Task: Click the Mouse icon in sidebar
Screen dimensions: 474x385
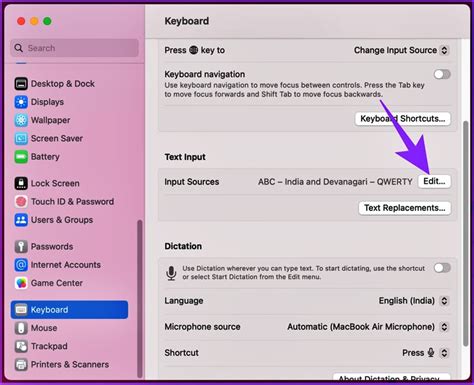Action: (21, 328)
